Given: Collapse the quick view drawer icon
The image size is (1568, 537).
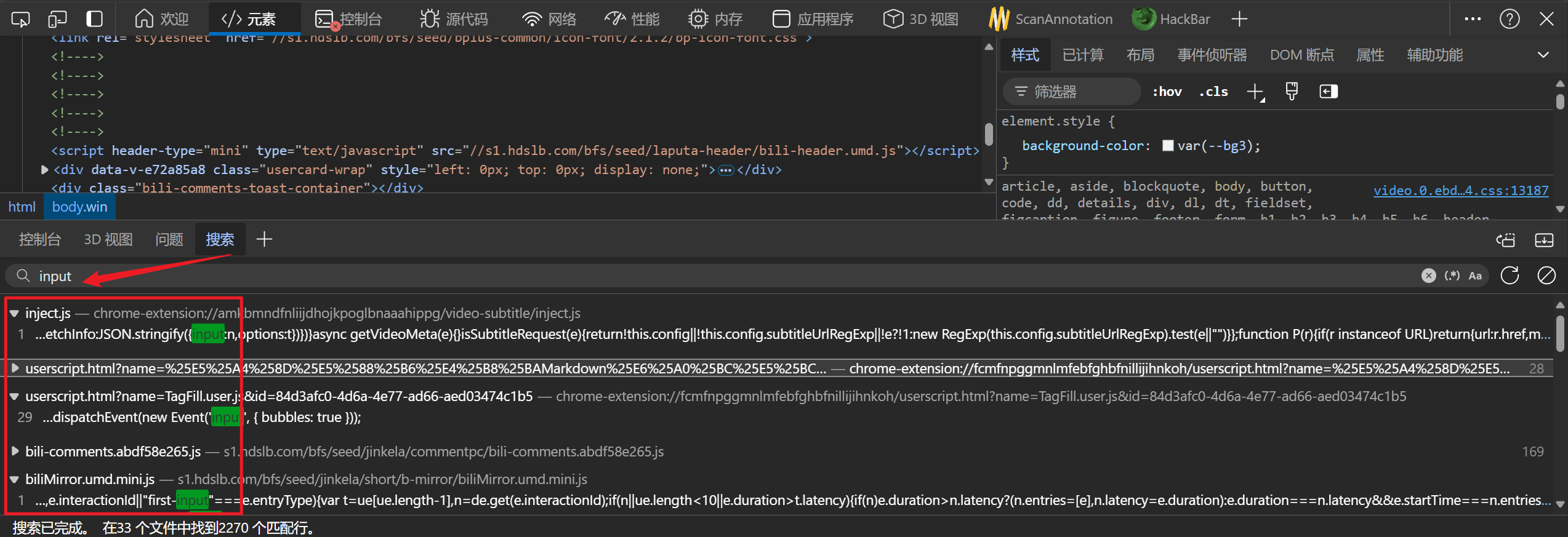Looking at the screenshot, I should [x=1544, y=240].
